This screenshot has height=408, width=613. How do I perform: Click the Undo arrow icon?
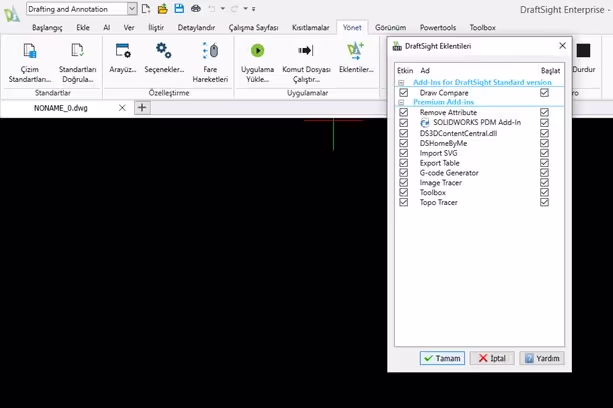point(212,9)
